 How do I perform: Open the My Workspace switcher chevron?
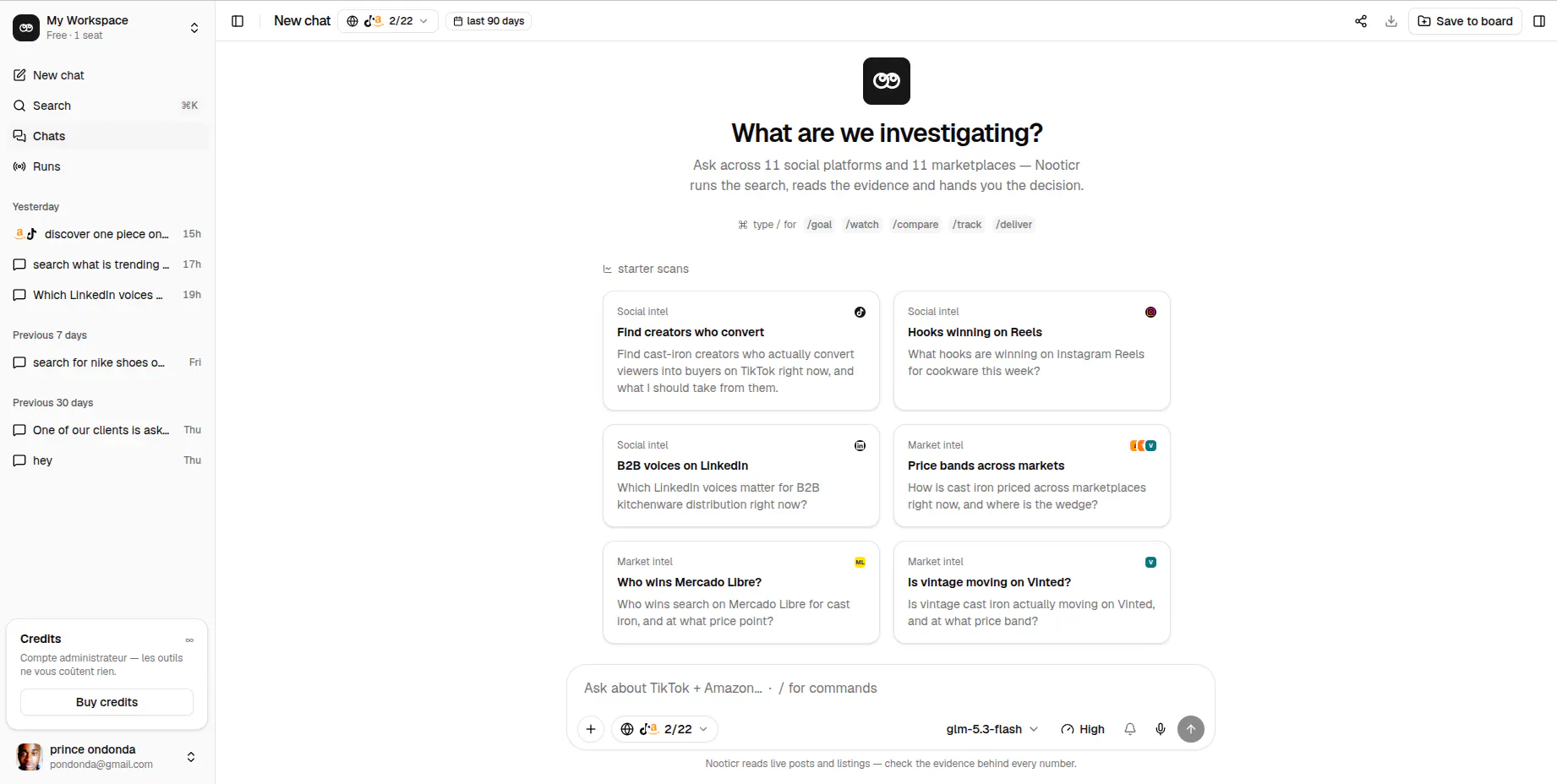pos(194,28)
